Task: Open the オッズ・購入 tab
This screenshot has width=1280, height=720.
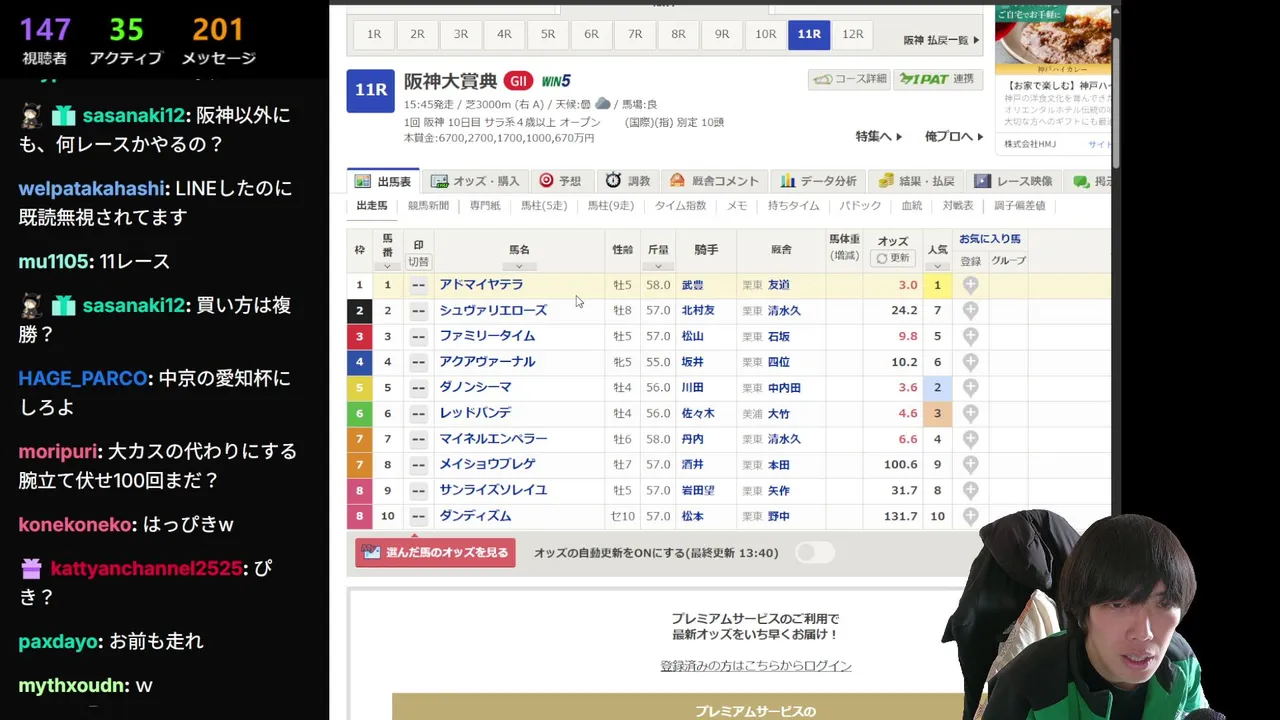Action: click(475, 181)
